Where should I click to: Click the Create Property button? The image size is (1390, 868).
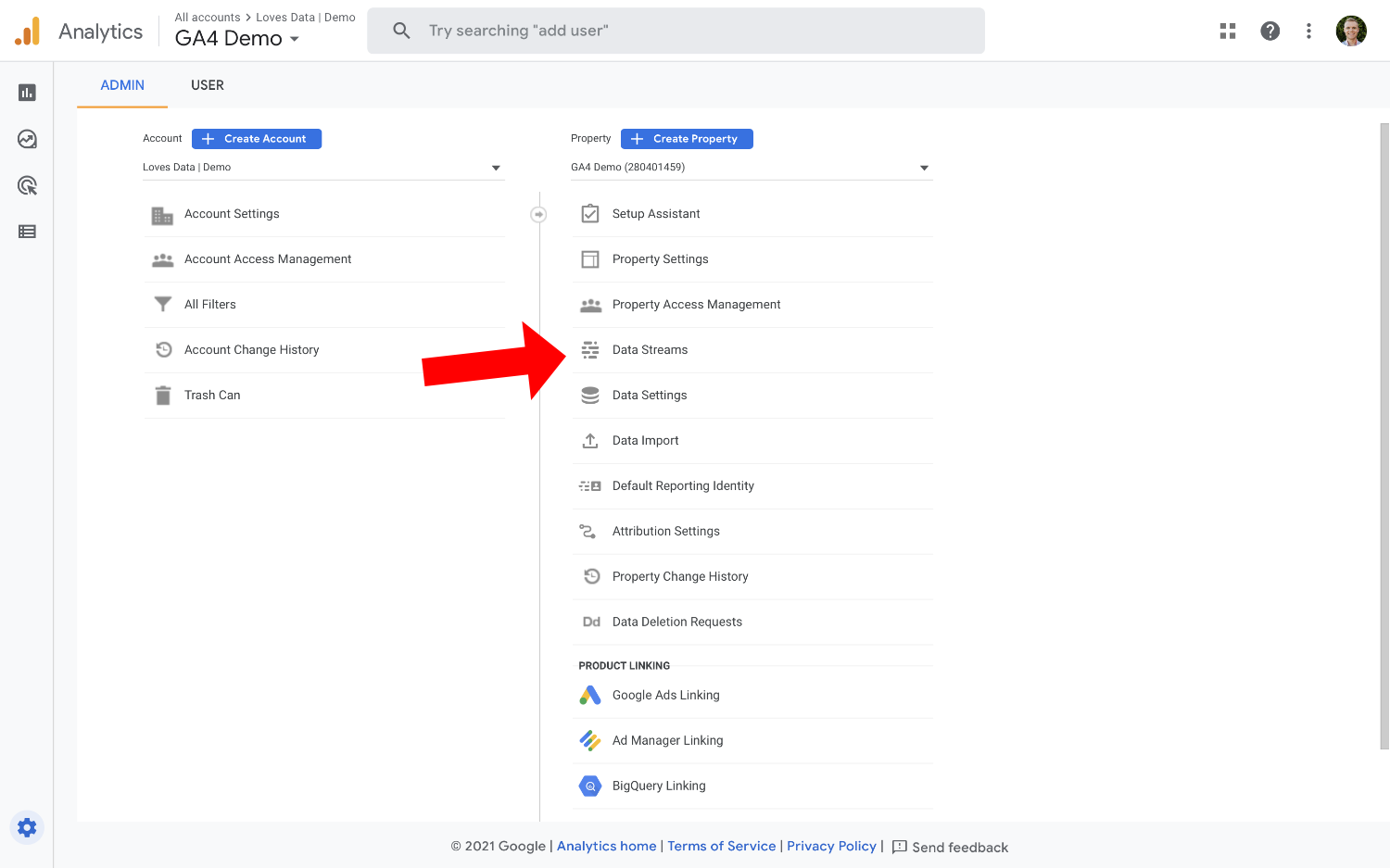pos(687,138)
